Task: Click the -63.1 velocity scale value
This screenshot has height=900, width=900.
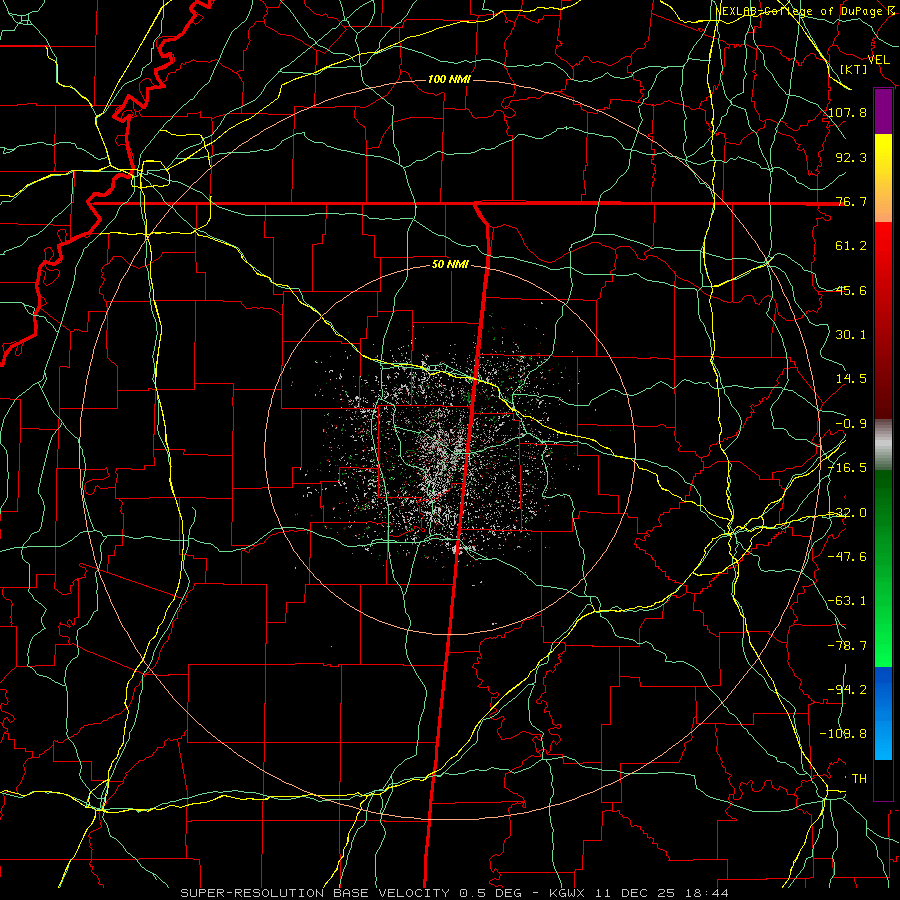Action: [848, 601]
